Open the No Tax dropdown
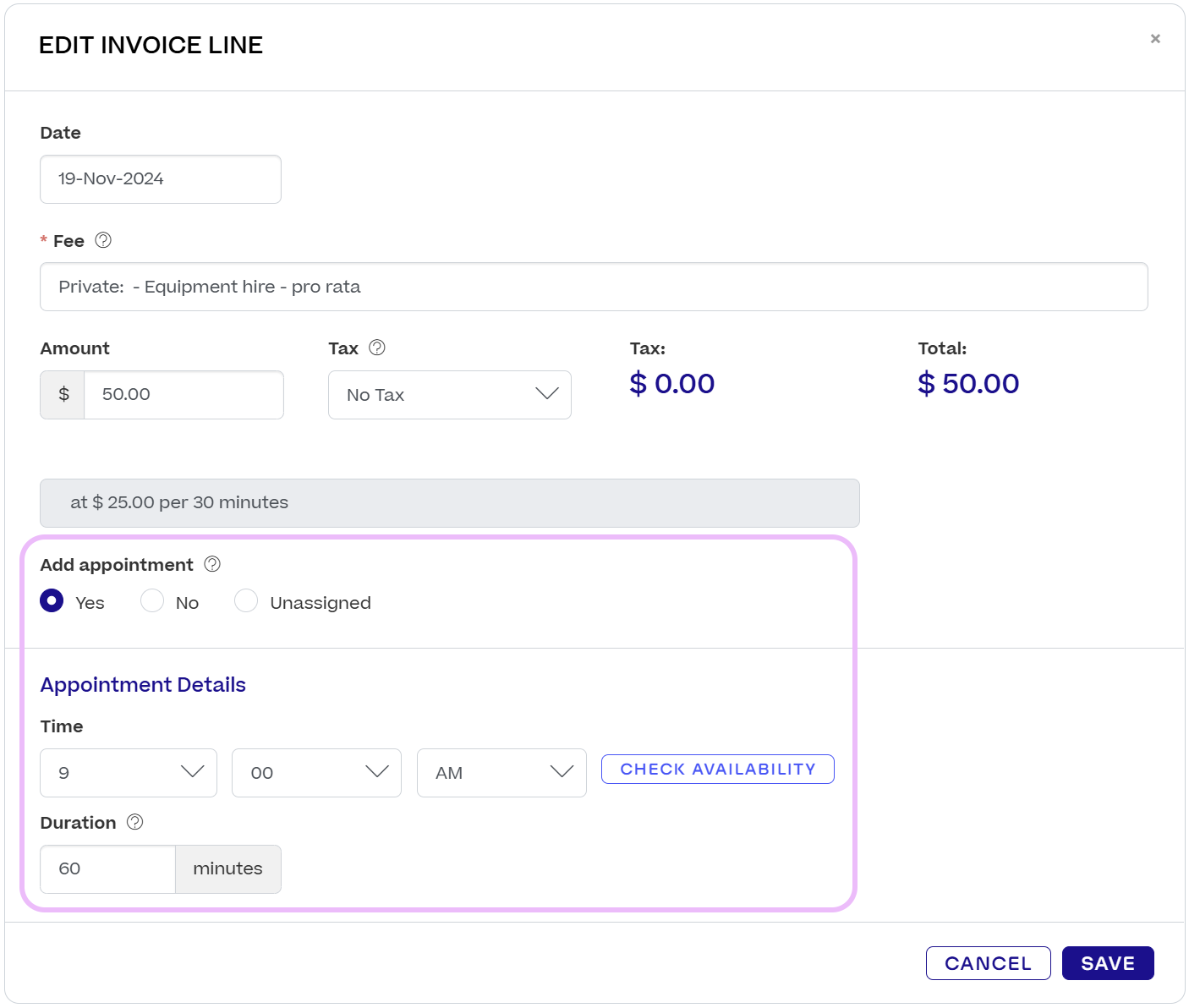The image size is (1189, 1008). (x=449, y=395)
